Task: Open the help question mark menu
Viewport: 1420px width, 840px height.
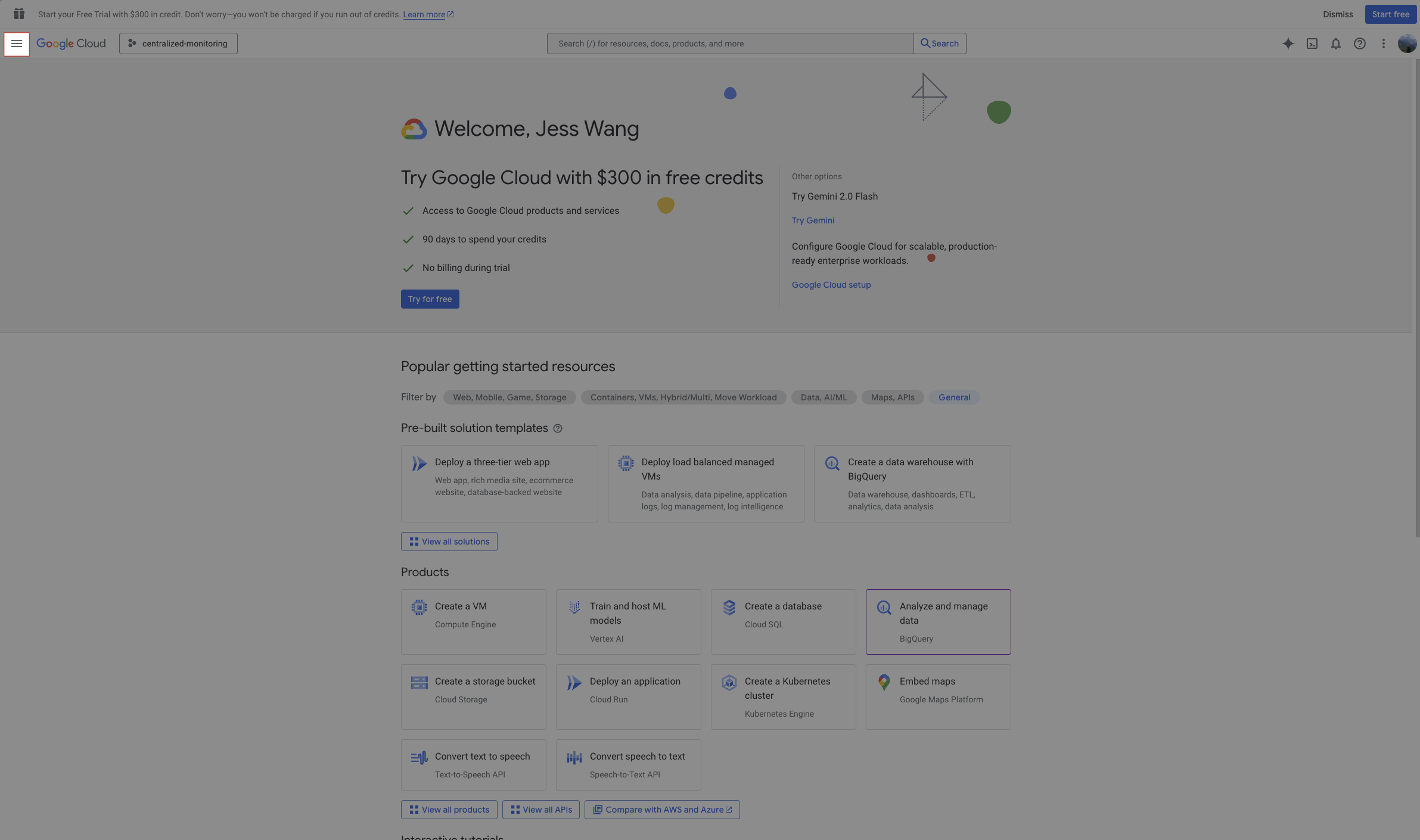Action: click(x=1360, y=43)
